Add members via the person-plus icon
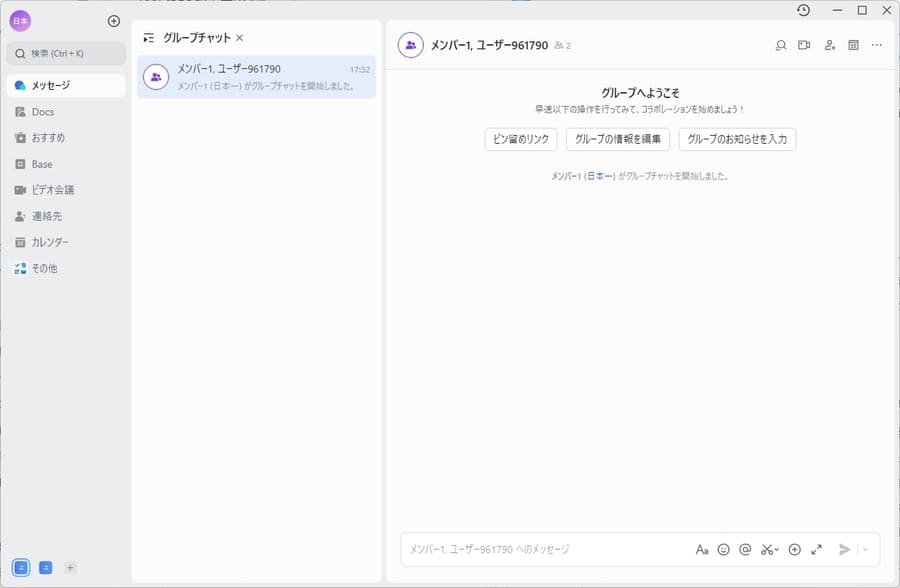Image resolution: width=900 pixels, height=588 pixels. [x=828, y=45]
